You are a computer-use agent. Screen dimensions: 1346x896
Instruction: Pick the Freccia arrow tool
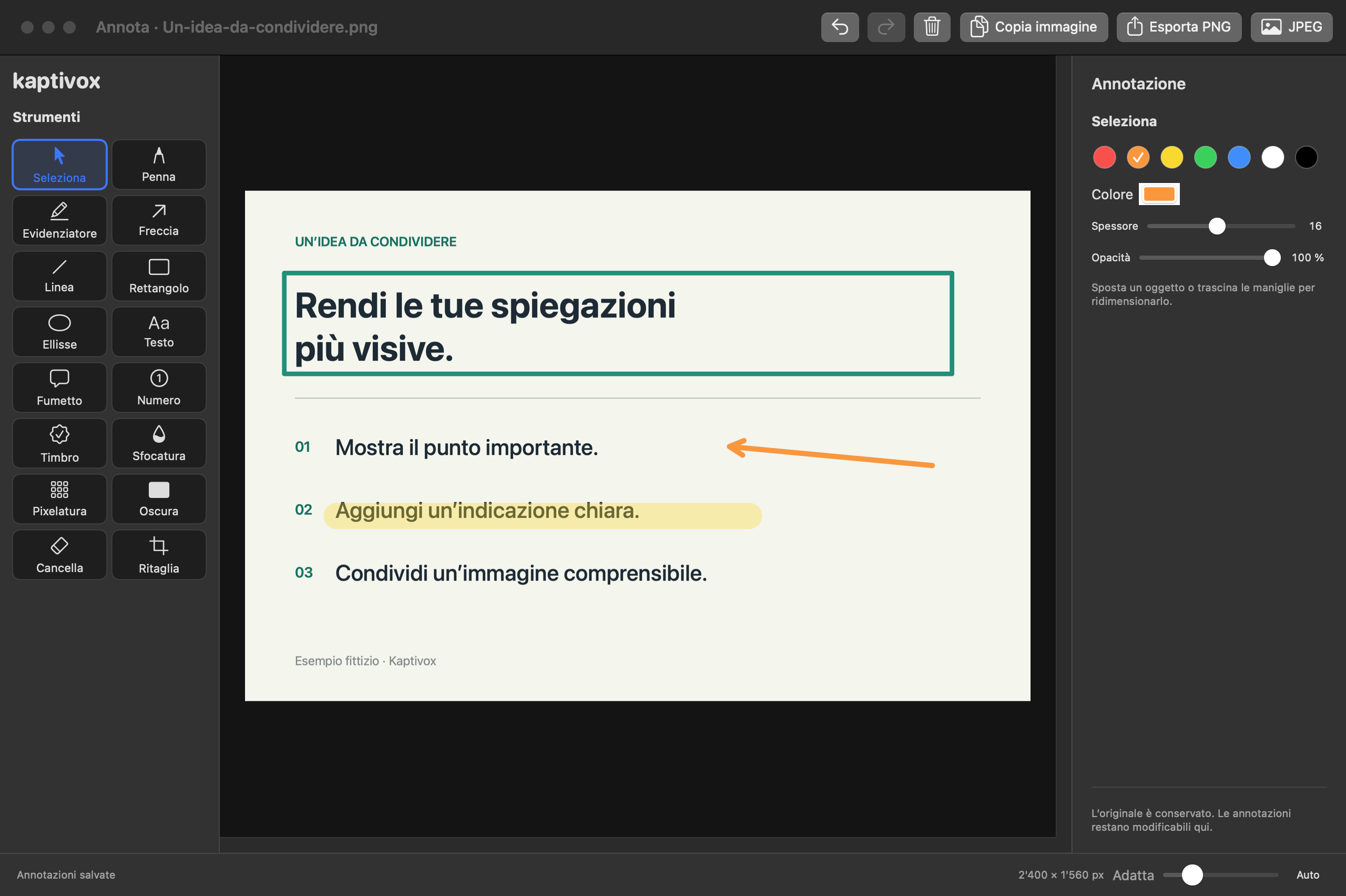click(x=159, y=220)
